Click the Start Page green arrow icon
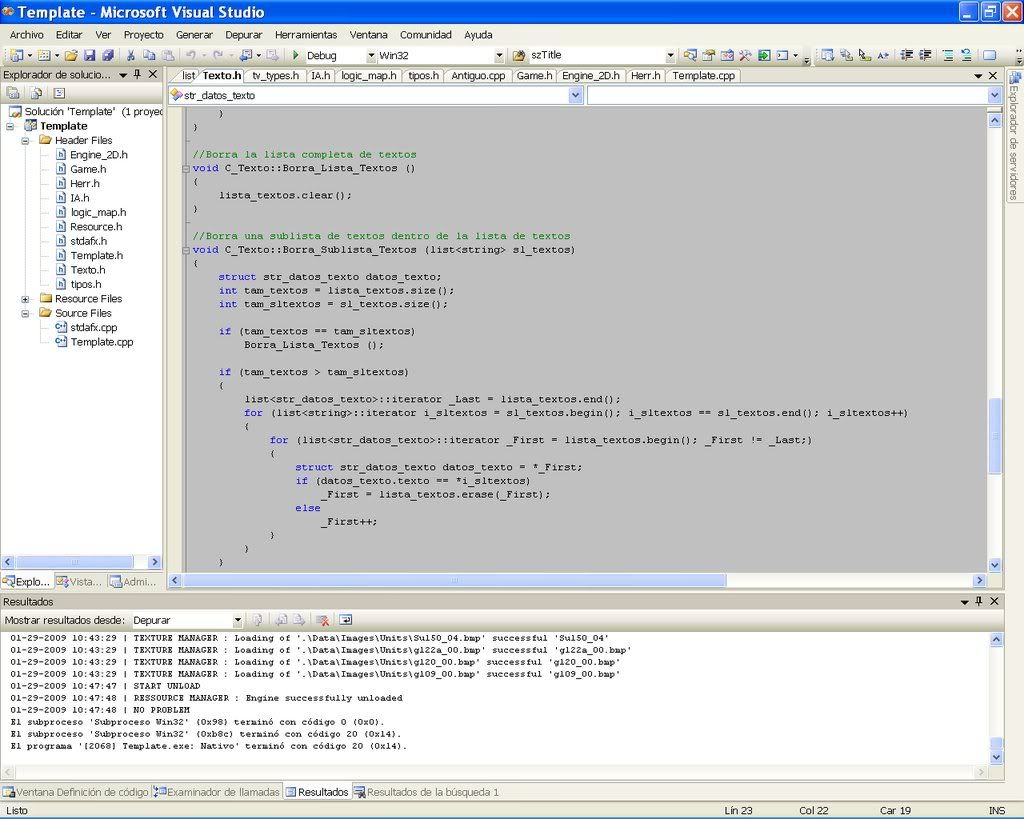The image size is (1024, 819). pyautogui.click(x=764, y=56)
